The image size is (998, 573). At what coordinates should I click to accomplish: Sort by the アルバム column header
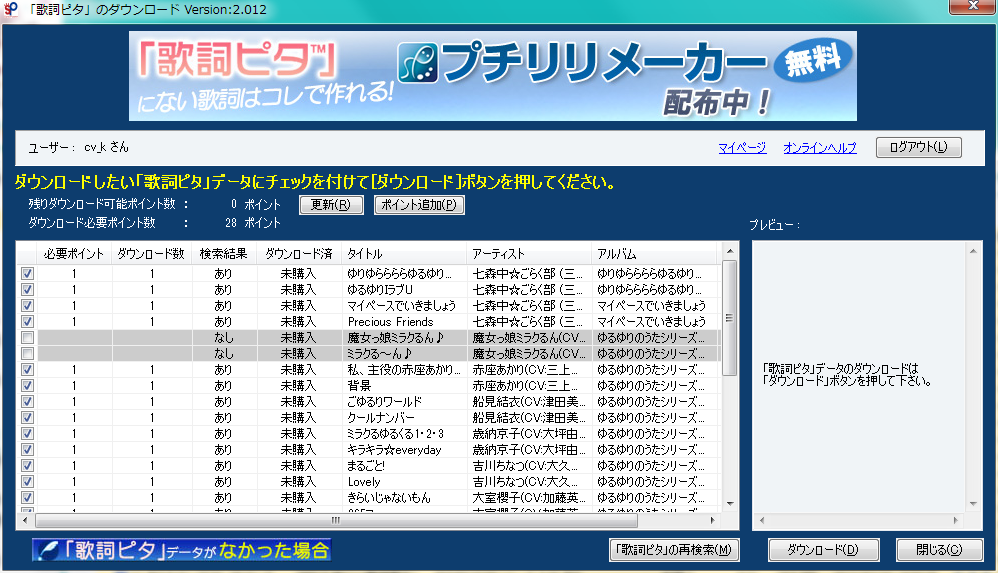[x=654, y=253]
